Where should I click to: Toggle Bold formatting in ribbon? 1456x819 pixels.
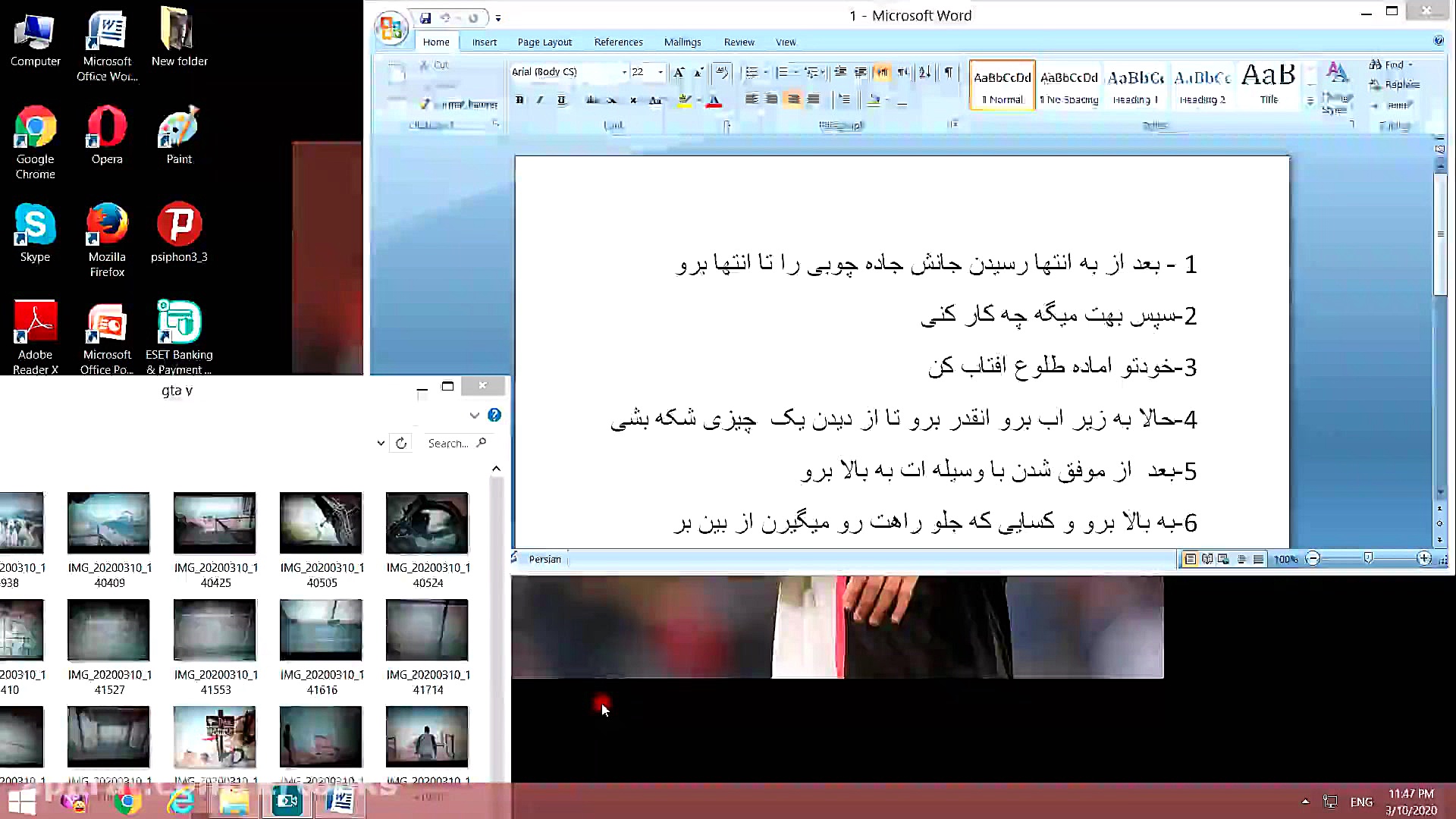(x=519, y=100)
